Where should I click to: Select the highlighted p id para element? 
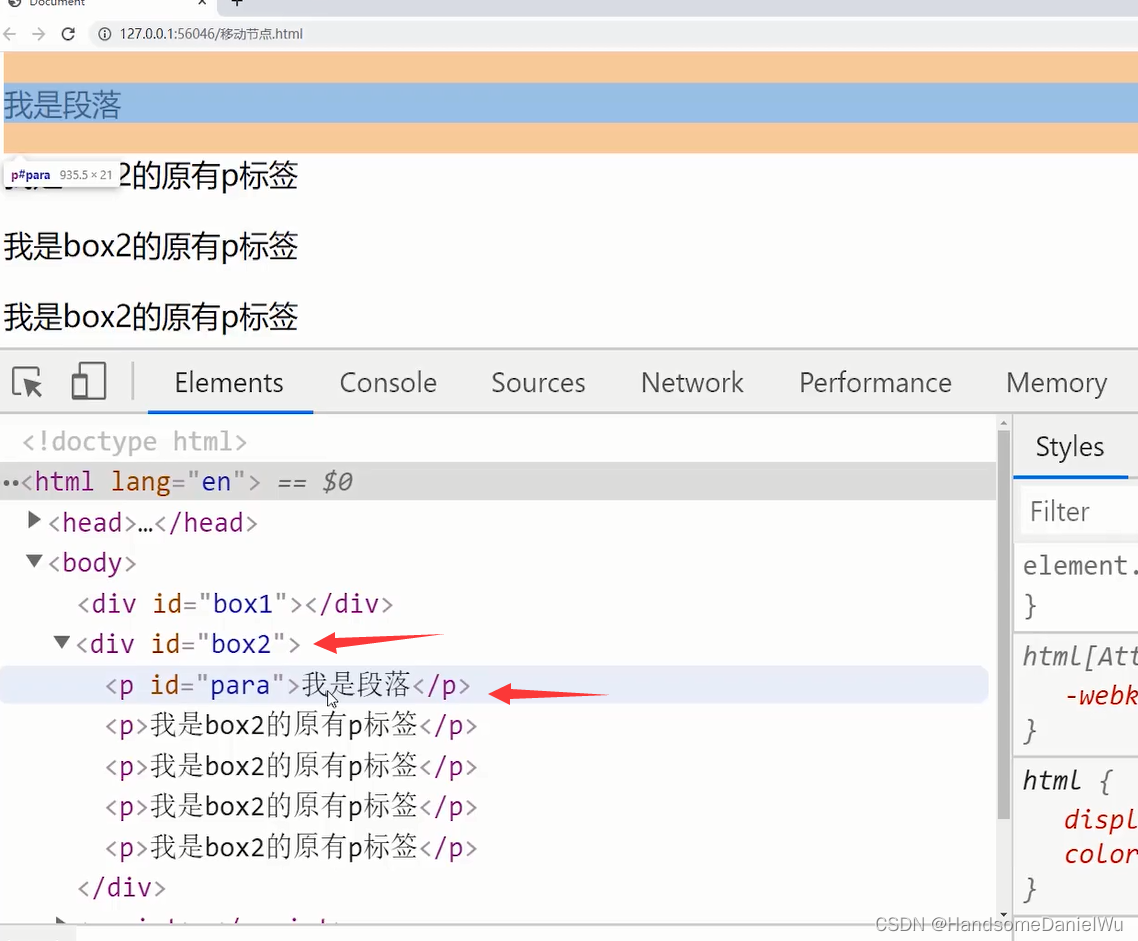(x=250, y=684)
